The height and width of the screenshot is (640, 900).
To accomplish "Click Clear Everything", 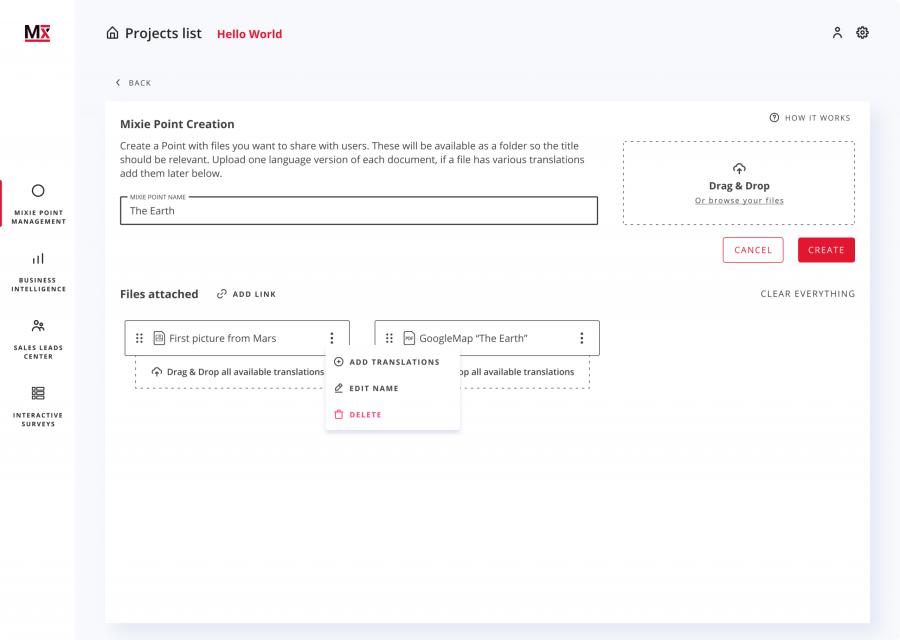I will pos(807,294).
